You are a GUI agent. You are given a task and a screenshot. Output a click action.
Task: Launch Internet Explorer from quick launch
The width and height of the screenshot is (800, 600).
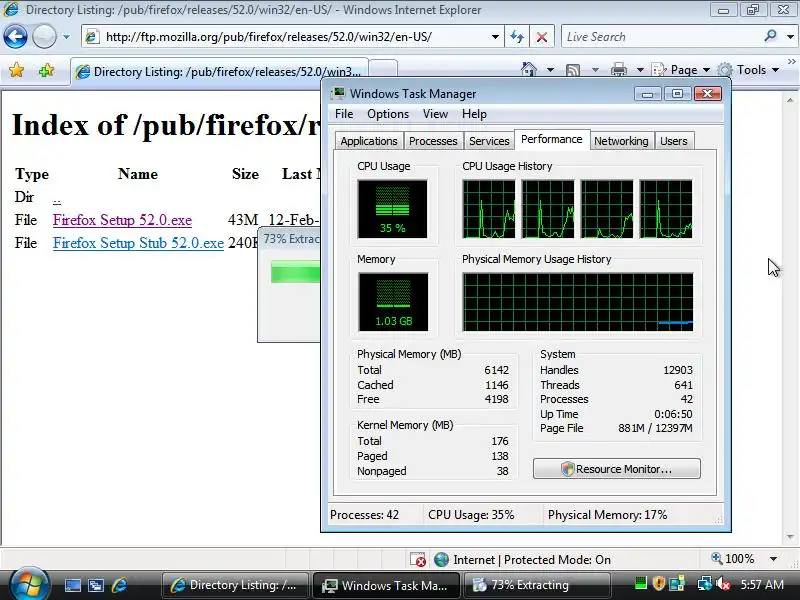pos(119,585)
